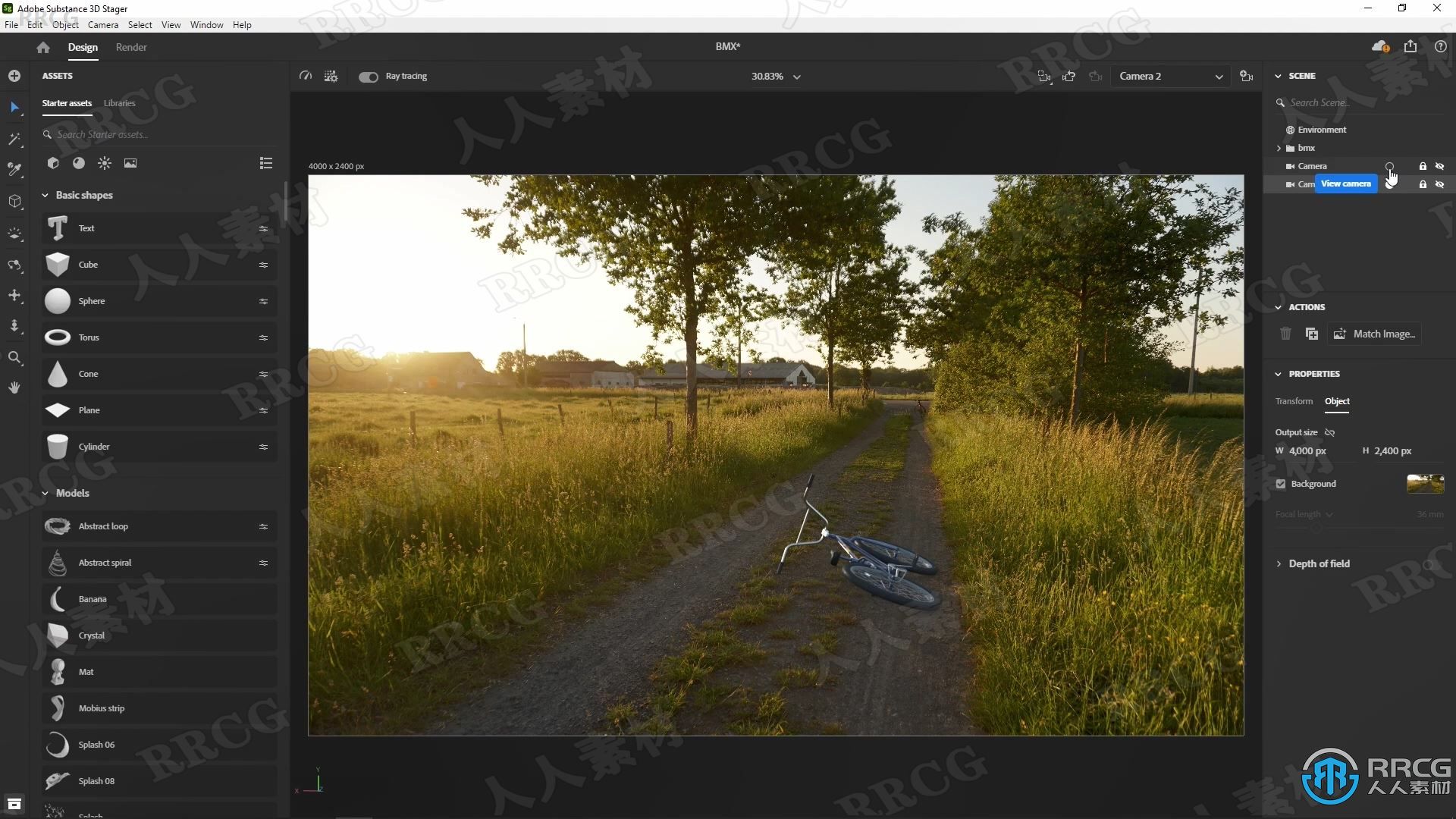
Task: Click the zoom level percentage field
Action: click(765, 76)
